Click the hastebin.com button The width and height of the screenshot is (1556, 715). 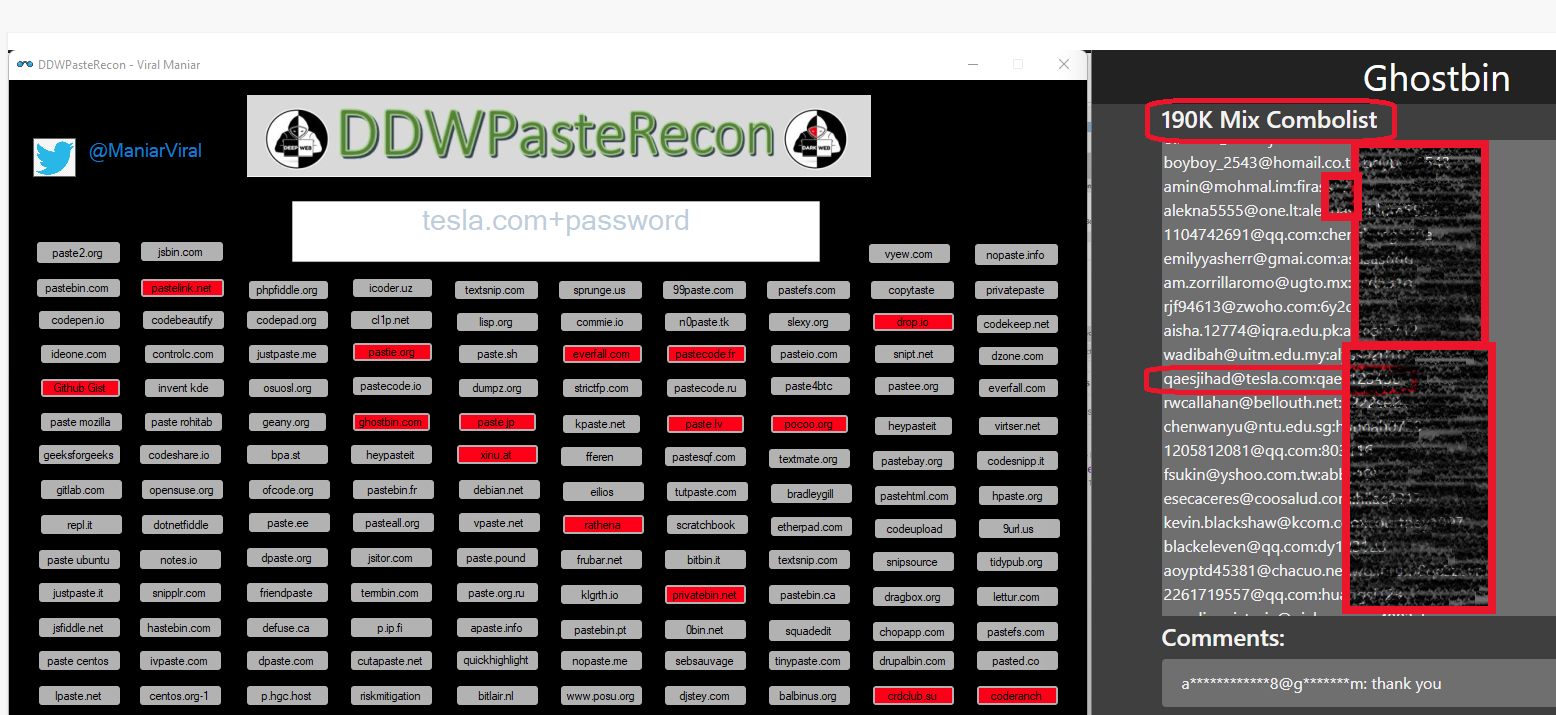(x=179, y=628)
